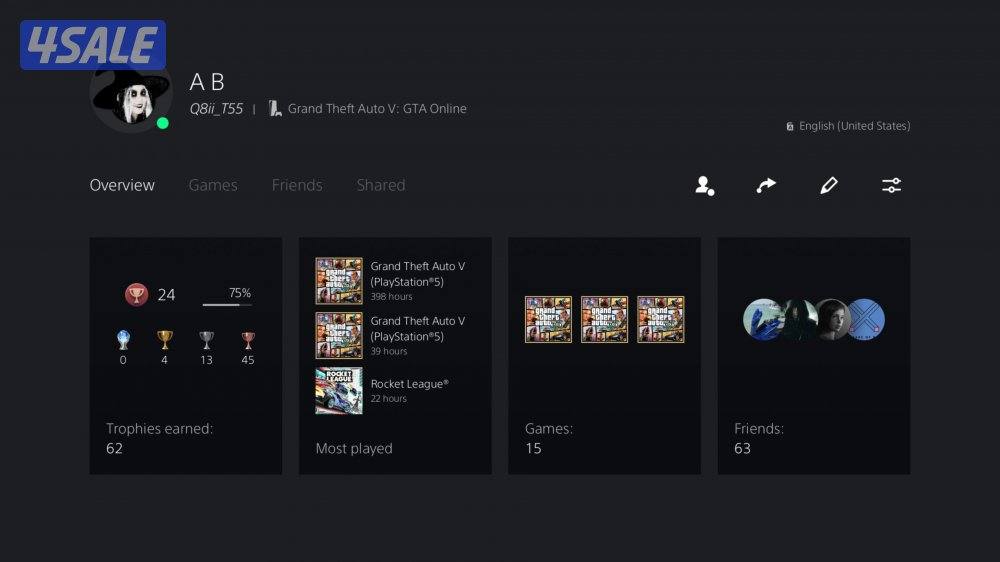
Task: Click the silver trophy icon
Action: 206,340
